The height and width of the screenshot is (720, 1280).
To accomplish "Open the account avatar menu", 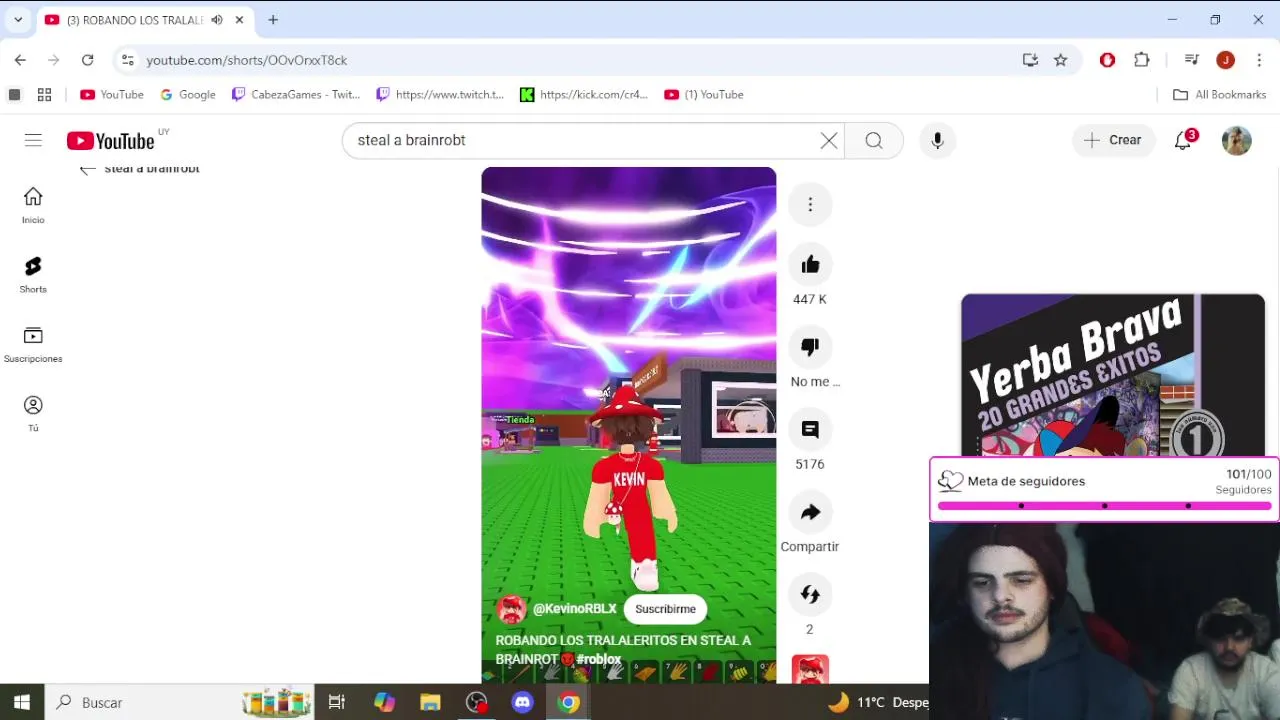I will [1237, 141].
